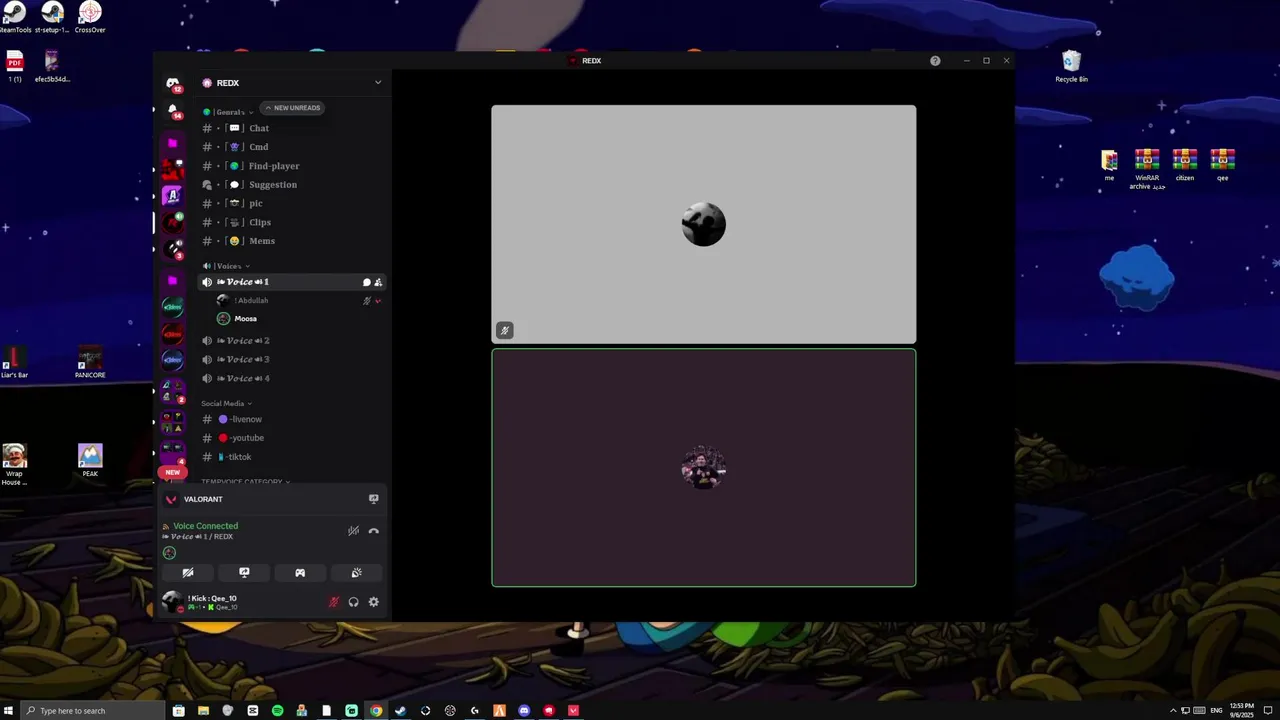Select user Moosa in Voice 1
The width and height of the screenshot is (1280, 720).
[298, 319]
